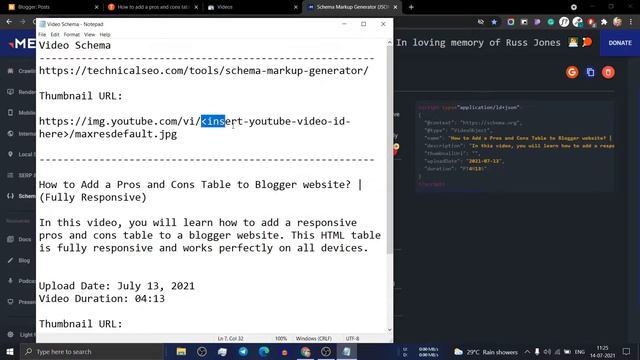Open Chrome from the taskbar

click(306, 351)
